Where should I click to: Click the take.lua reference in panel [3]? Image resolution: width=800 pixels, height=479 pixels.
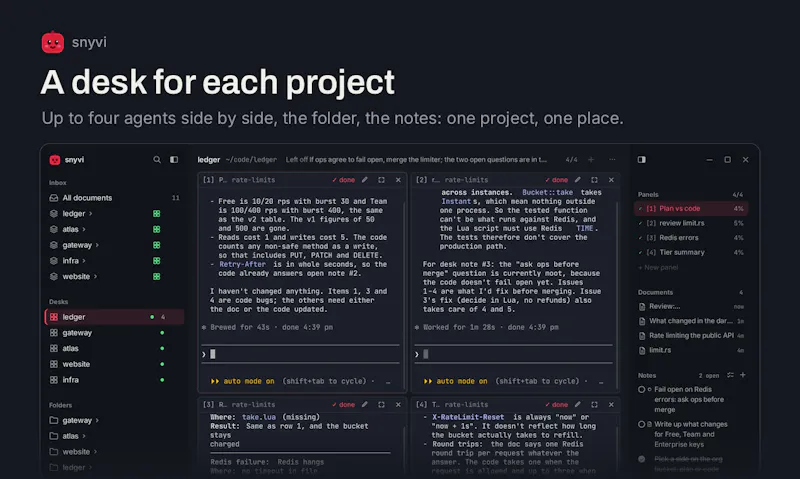(x=259, y=417)
